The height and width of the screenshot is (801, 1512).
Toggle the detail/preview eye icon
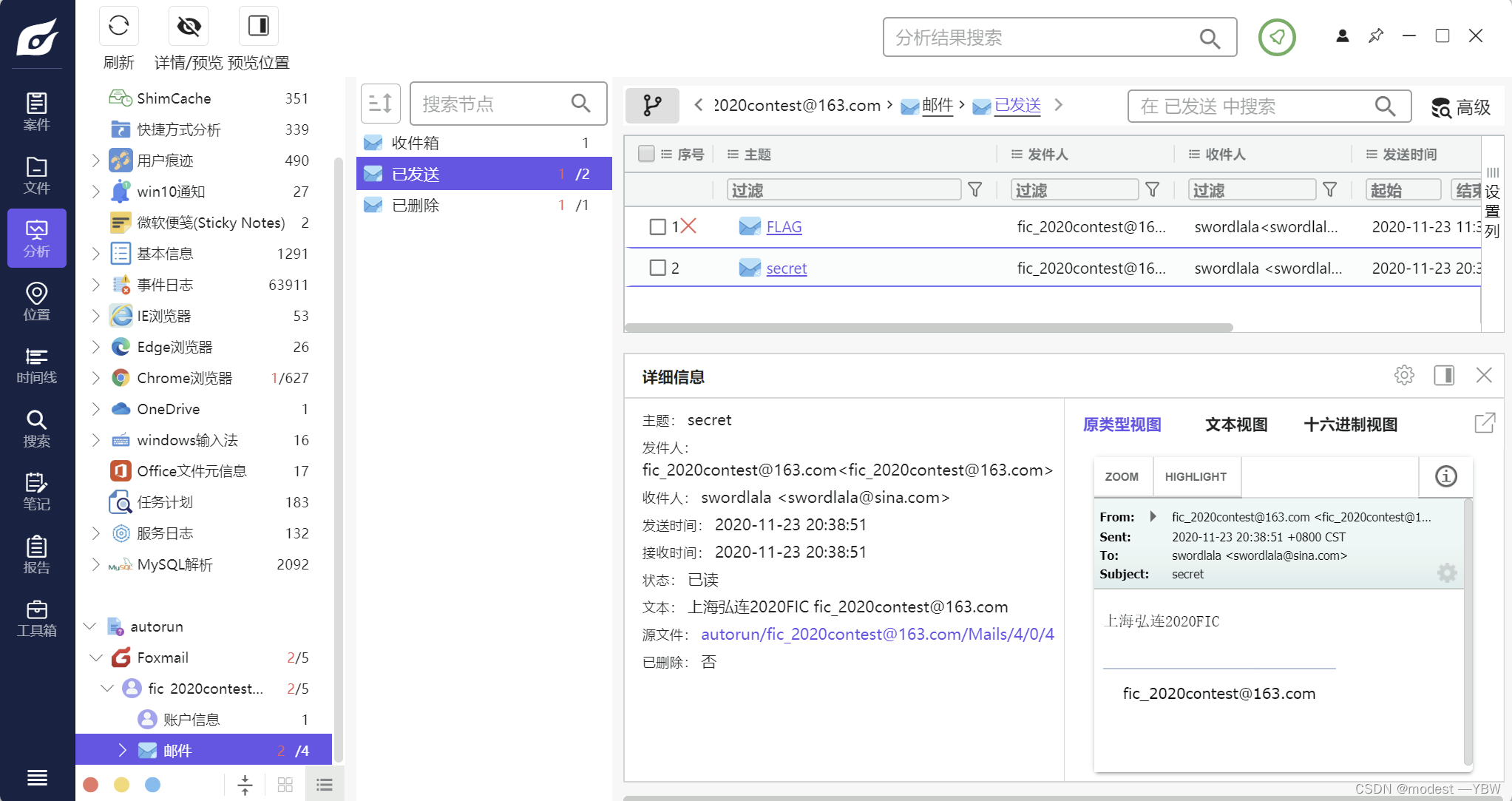pos(189,27)
